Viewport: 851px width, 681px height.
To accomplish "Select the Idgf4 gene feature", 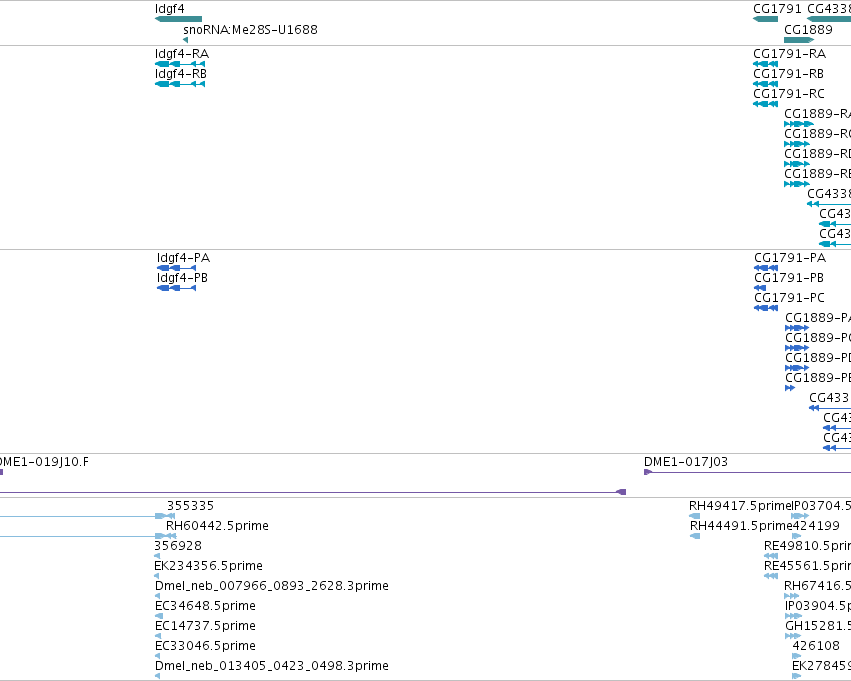I will pos(178,19).
